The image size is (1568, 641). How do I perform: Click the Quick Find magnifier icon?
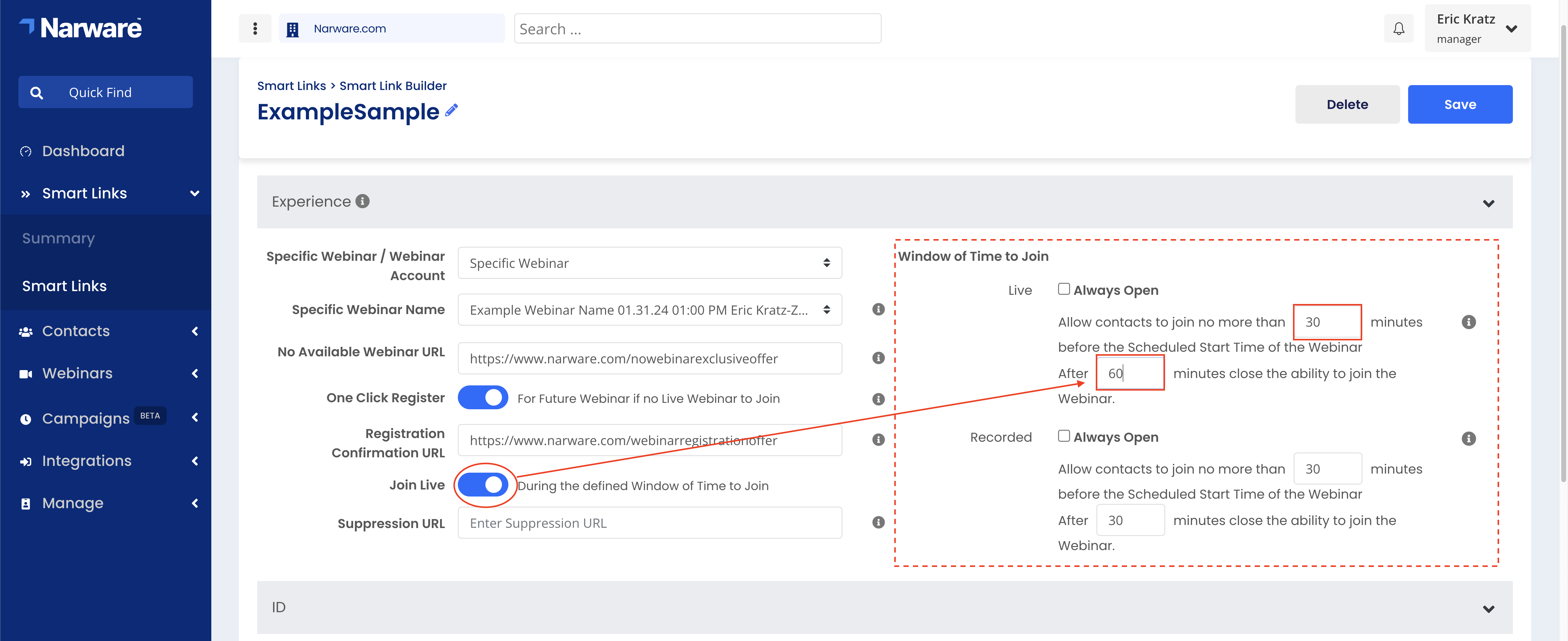point(36,93)
